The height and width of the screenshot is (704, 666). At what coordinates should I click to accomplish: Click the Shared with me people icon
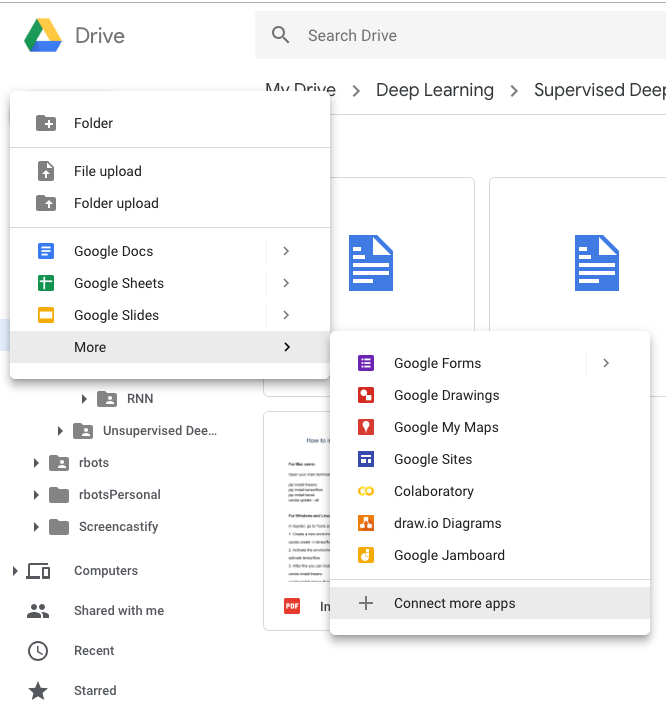pyautogui.click(x=38, y=611)
